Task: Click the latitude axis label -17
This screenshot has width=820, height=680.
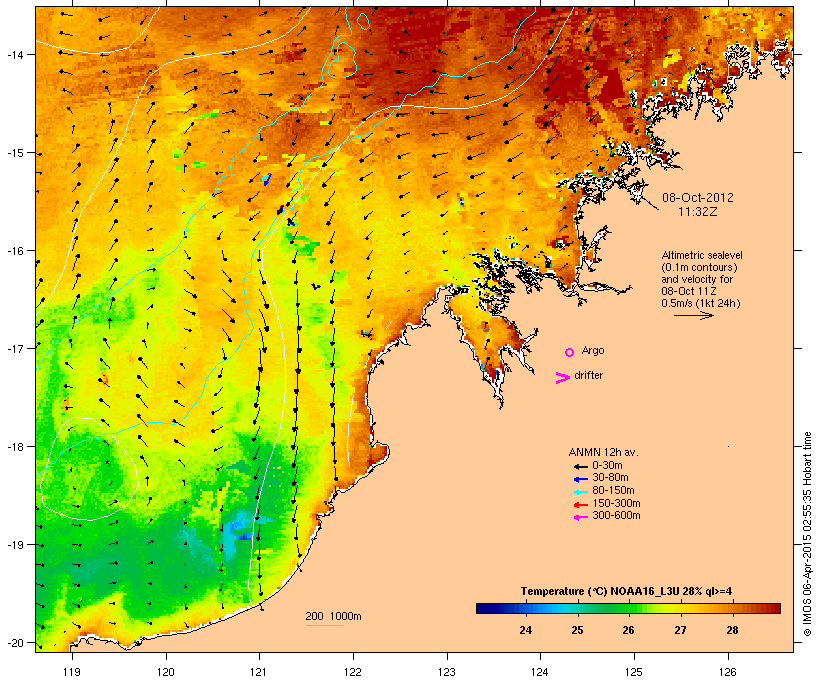Action: pos(14,348)
